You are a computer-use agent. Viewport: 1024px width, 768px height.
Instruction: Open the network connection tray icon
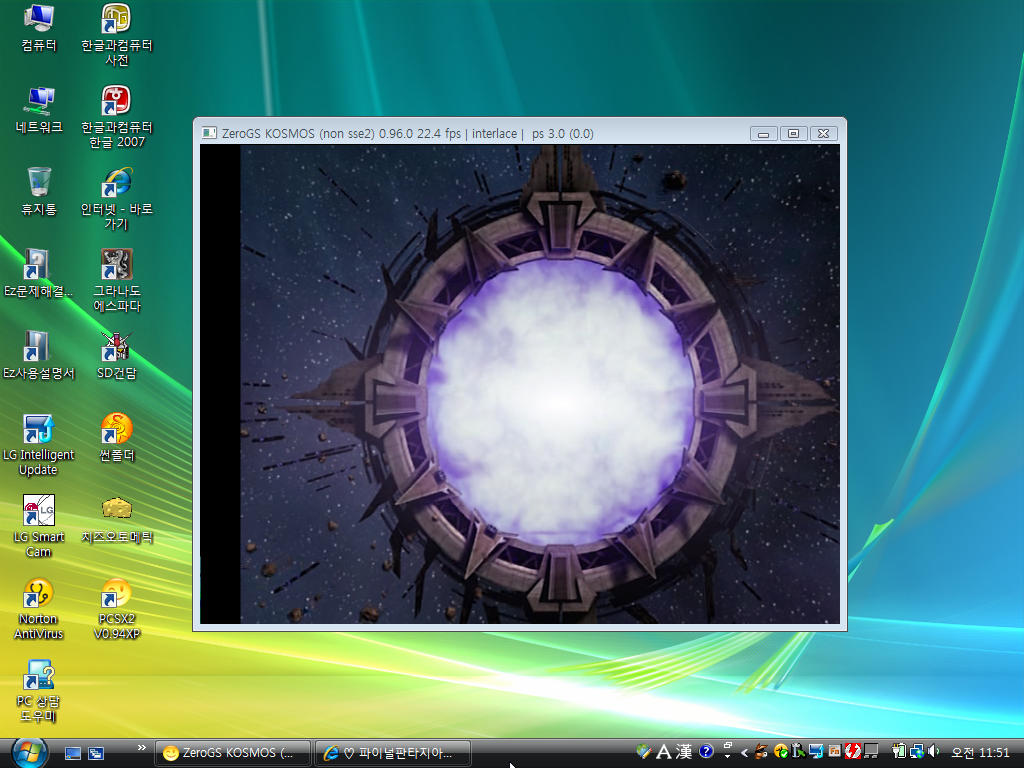click(918, 752)
